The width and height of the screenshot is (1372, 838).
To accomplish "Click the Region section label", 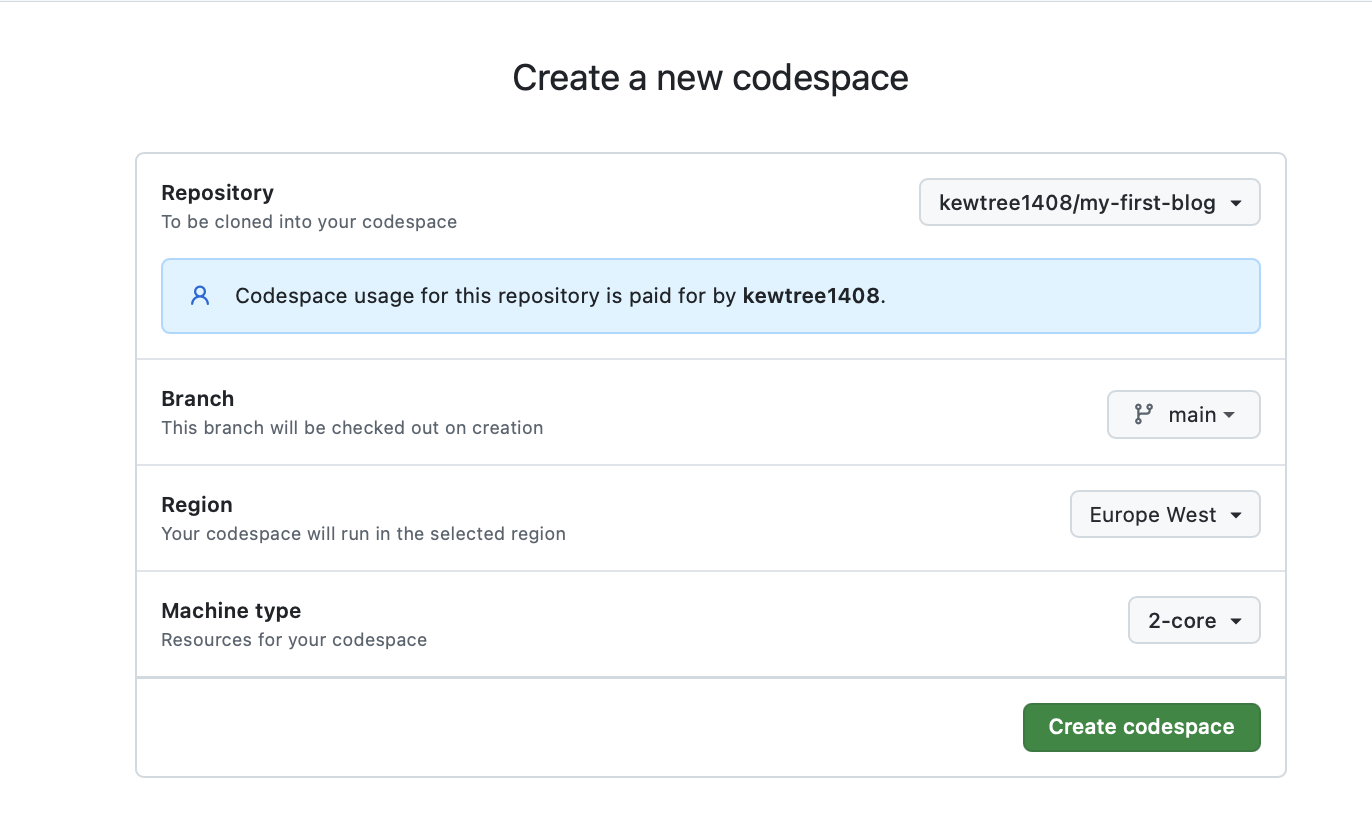I will [x=196, y=504].
